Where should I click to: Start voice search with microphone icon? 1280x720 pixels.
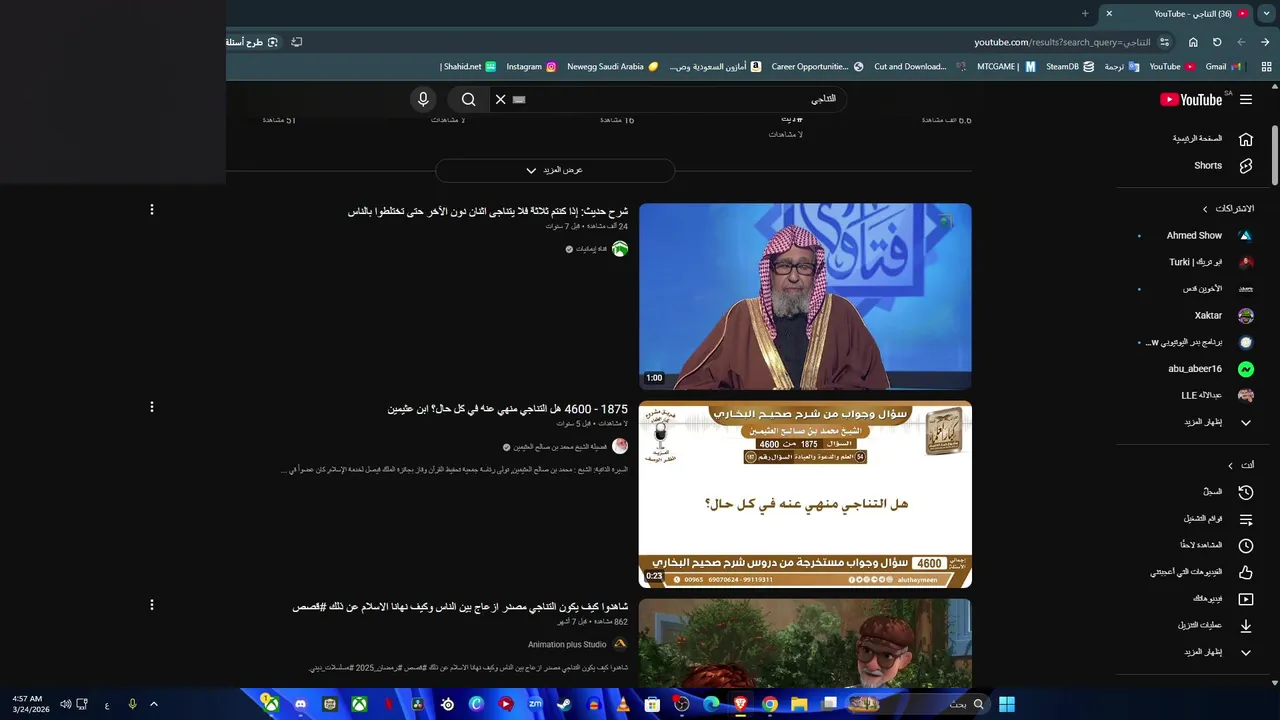tap(423, 99)
